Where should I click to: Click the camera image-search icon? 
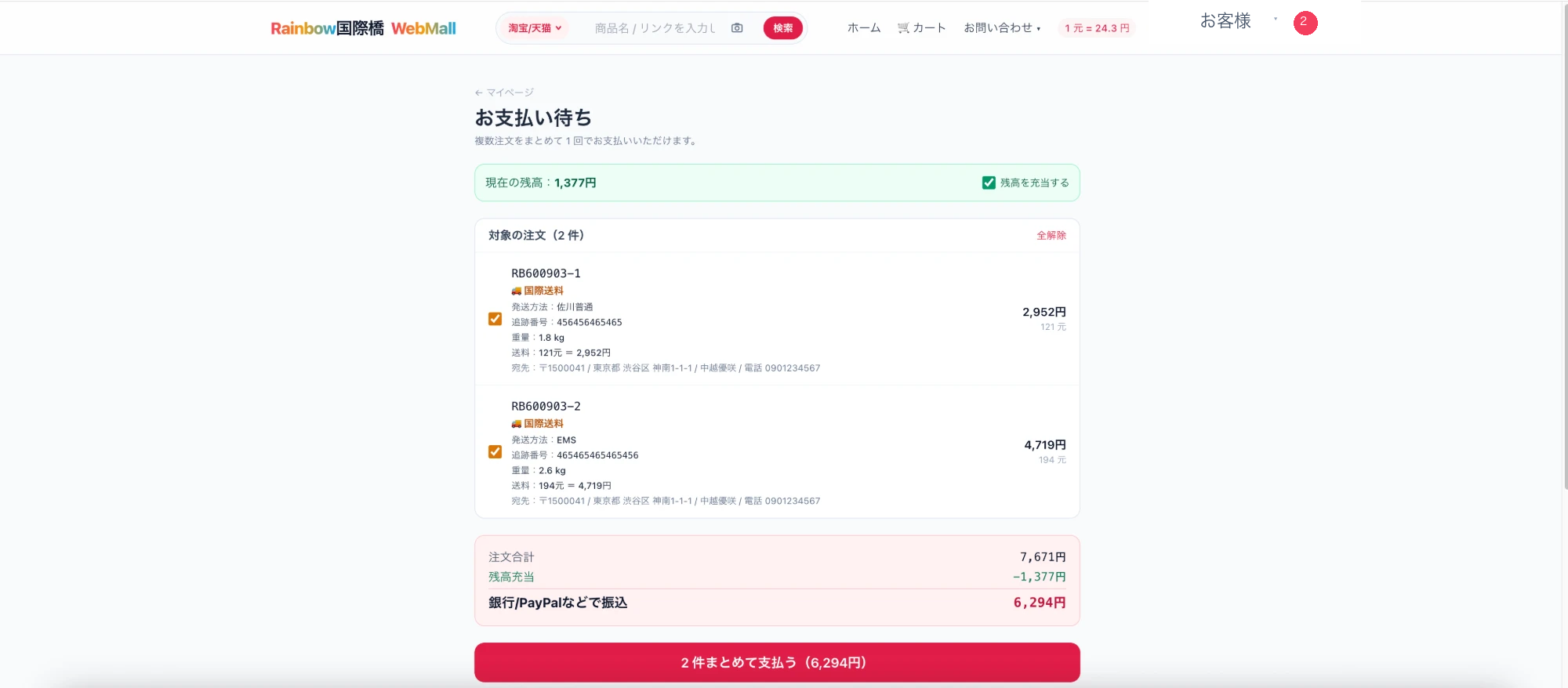click(x=737, y=28)
